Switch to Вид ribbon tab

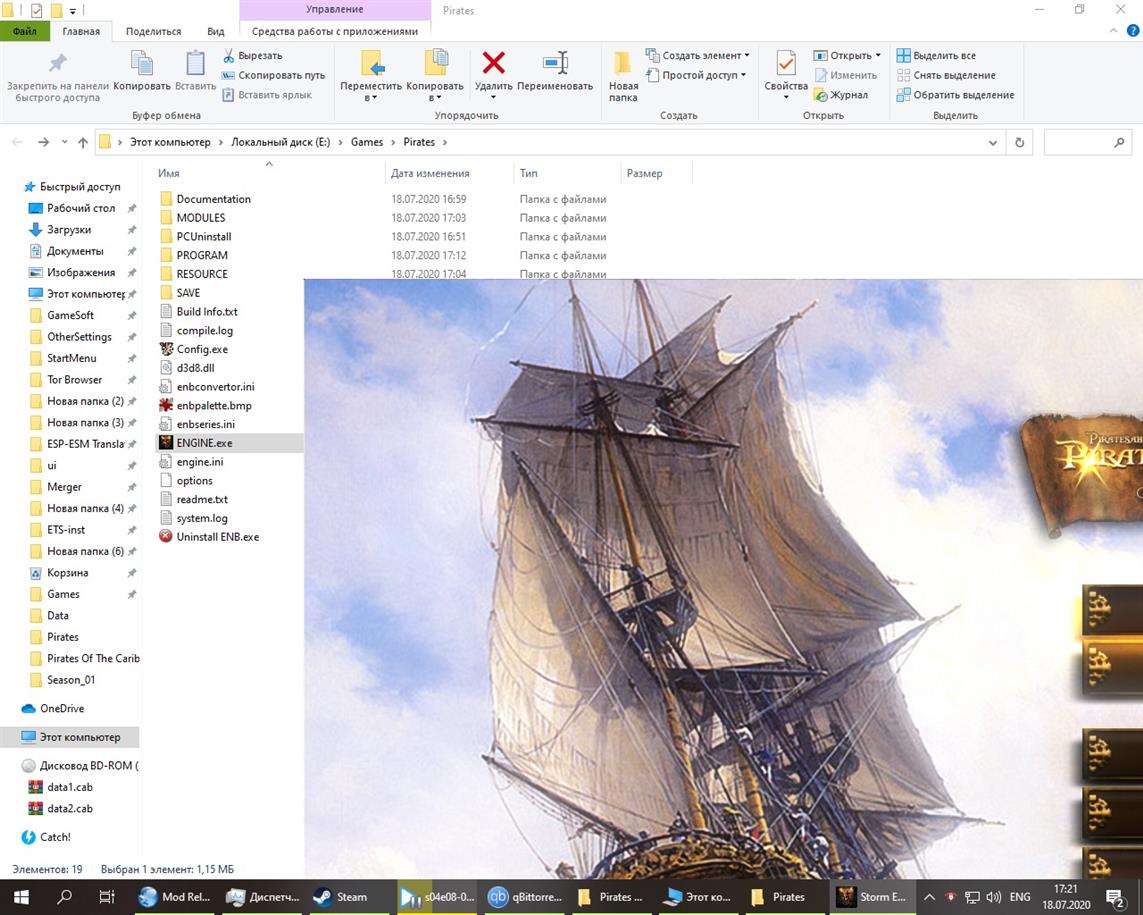216,31
